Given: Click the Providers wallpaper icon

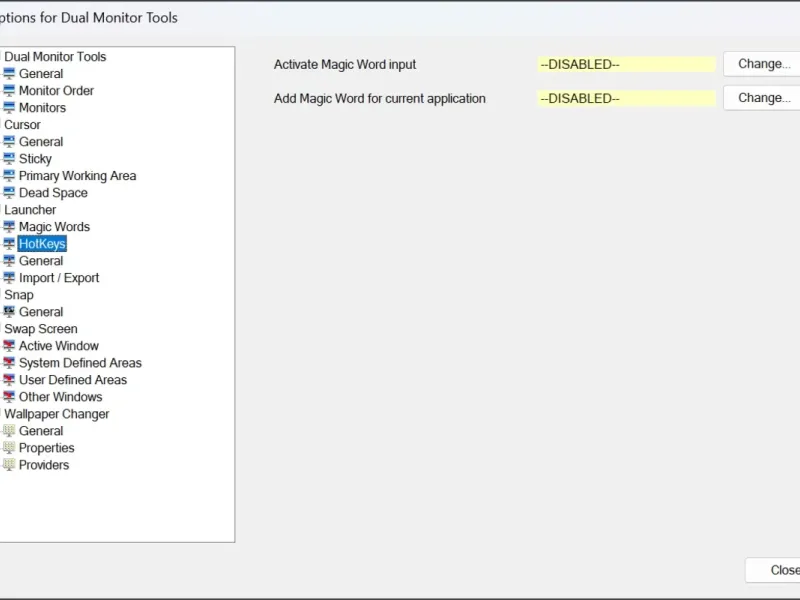Looking at the screenshot, I should [x=9, y=465].
